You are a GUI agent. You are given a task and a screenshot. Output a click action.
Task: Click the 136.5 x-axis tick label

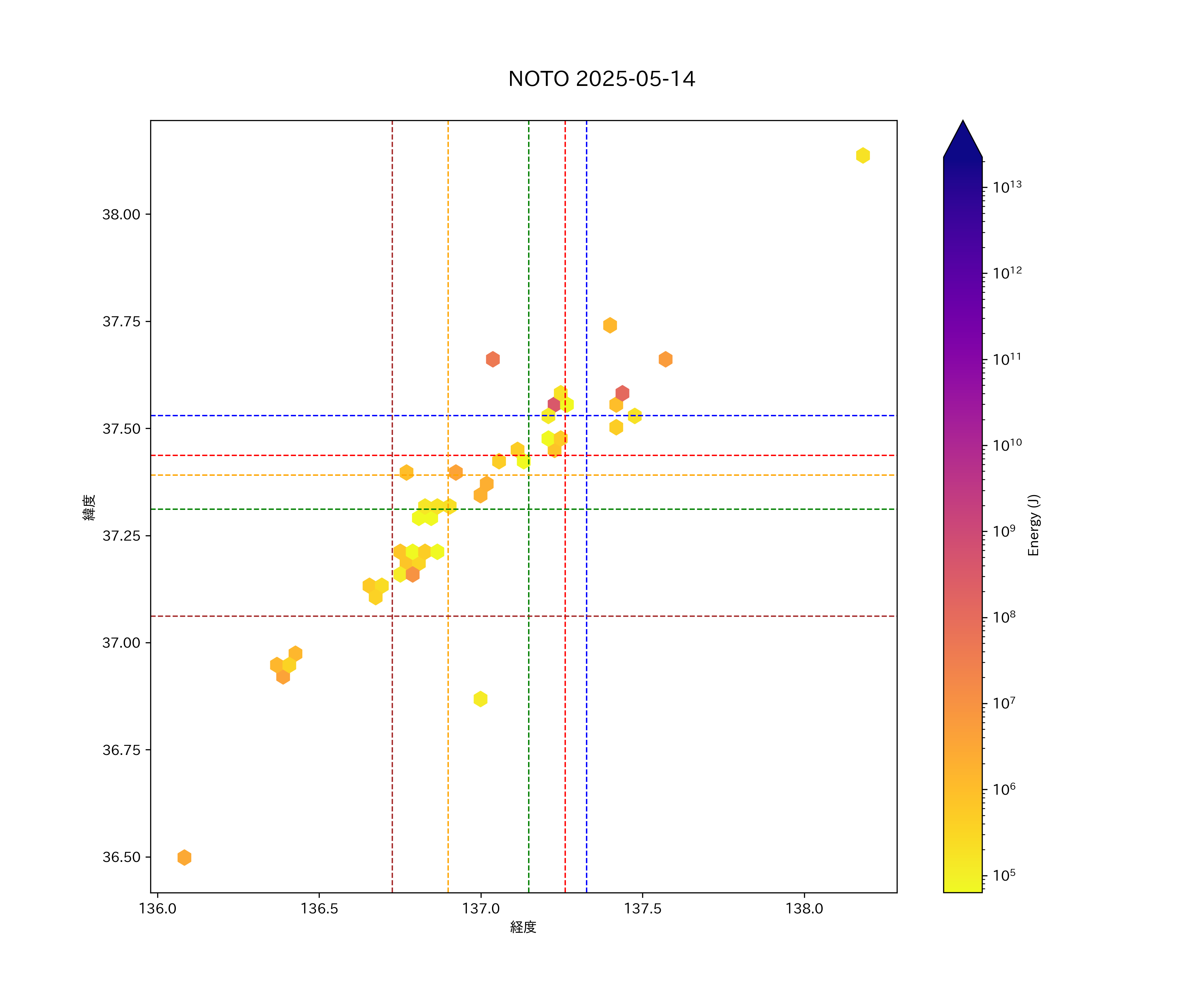tap(319, 908)
